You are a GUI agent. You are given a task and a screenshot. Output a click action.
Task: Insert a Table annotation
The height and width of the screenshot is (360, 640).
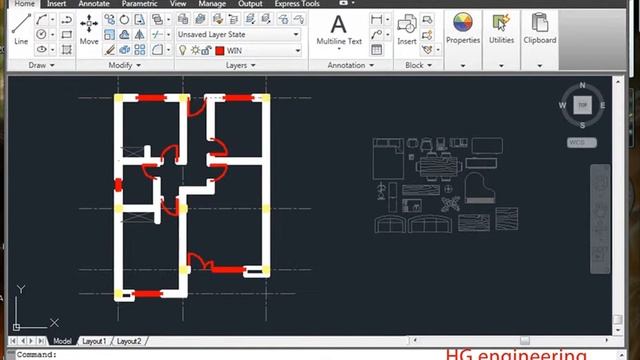click(x=376, y=49)
